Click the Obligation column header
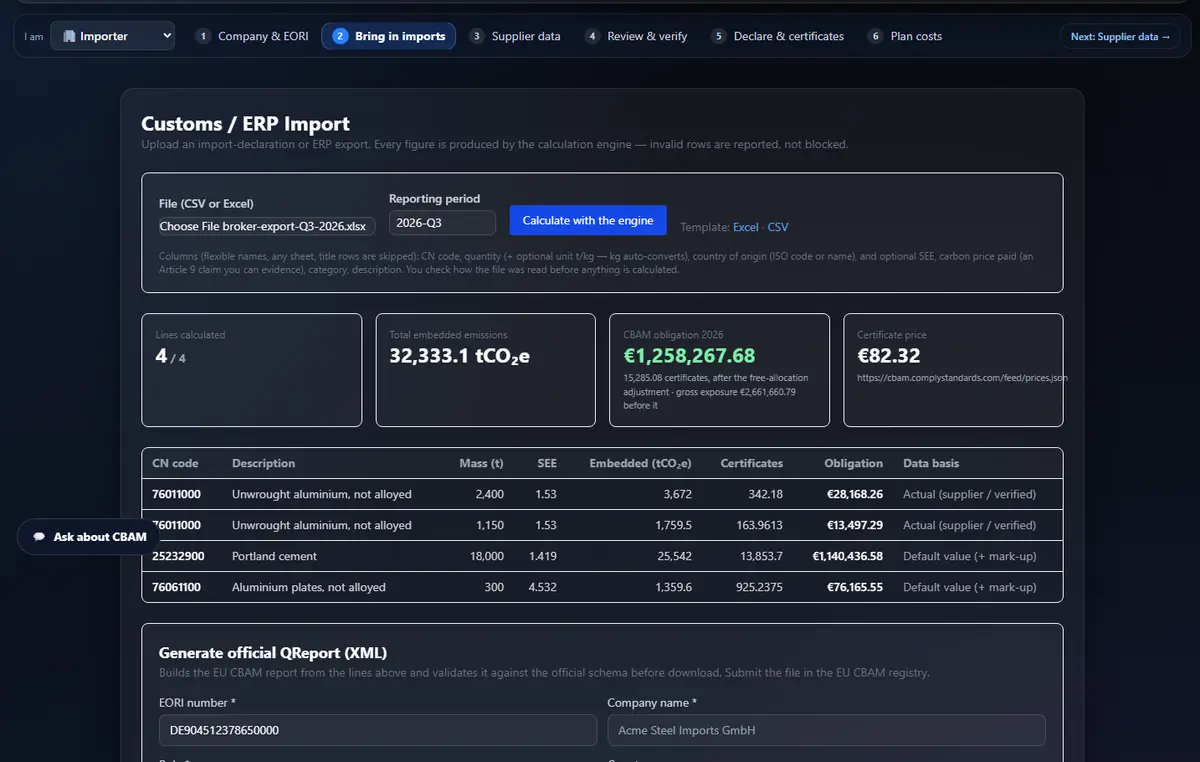The image size is (1200, 762). coord(853,463)
